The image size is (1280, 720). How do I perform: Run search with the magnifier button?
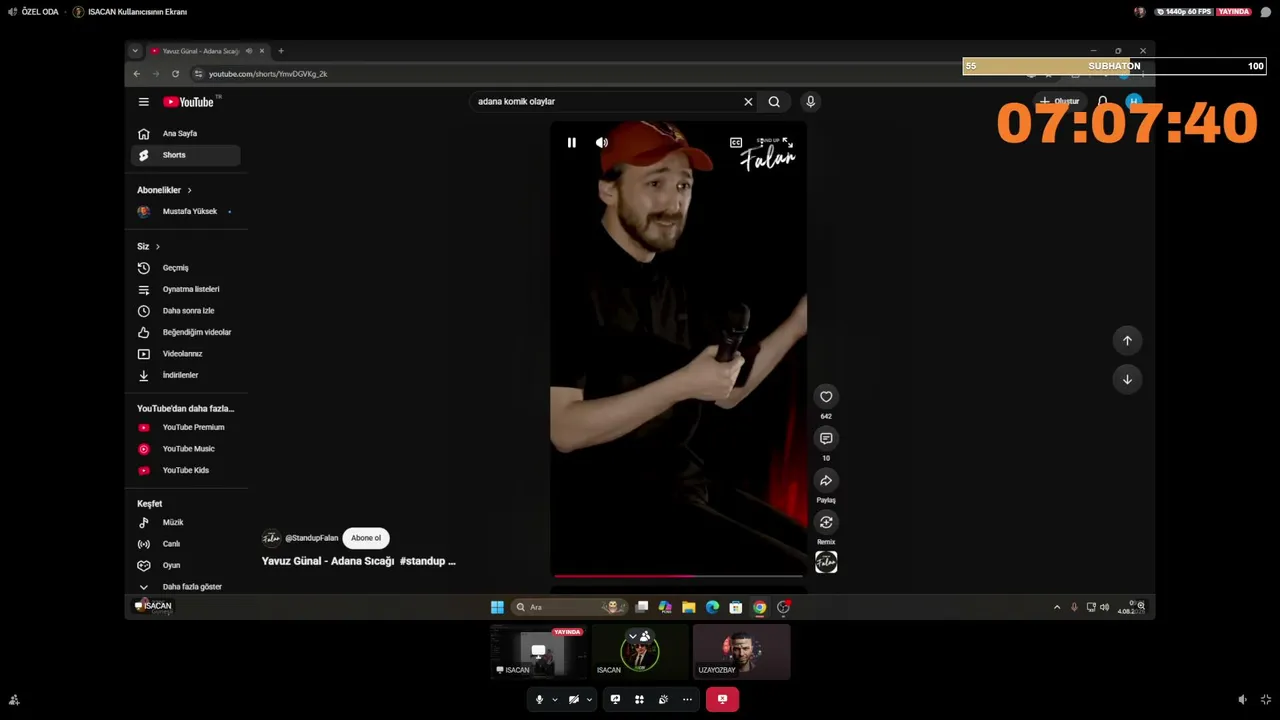774,102
